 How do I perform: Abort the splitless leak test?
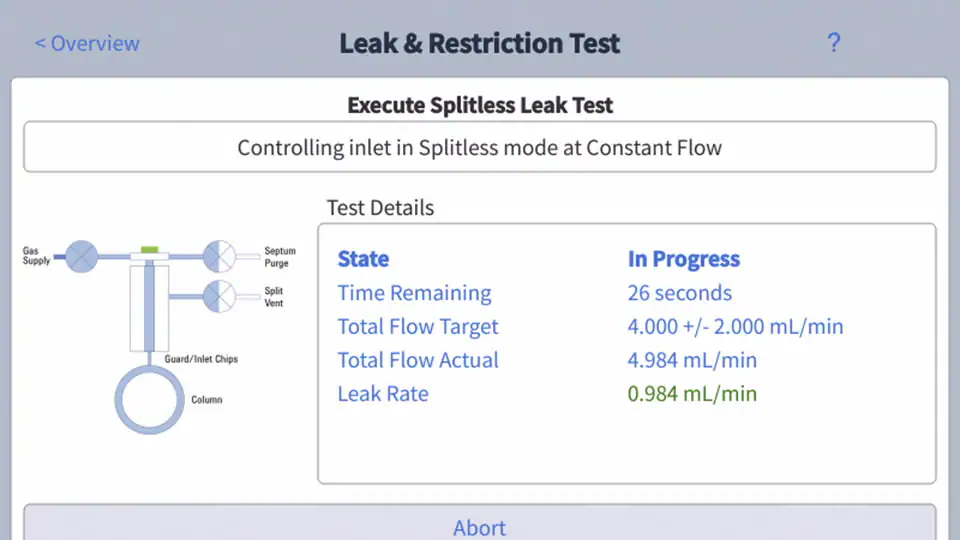pyautogui.click(x=480, y=527)
